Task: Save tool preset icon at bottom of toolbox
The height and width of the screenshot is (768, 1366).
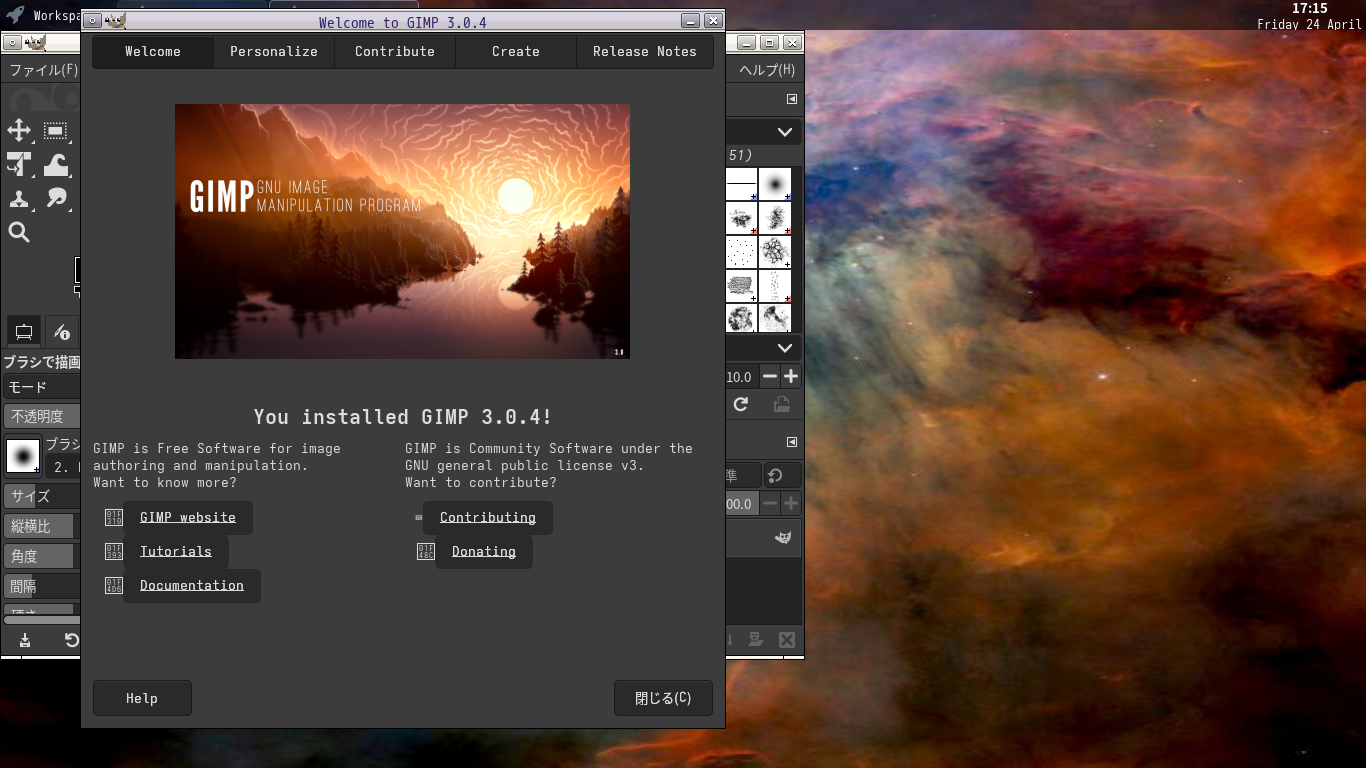Action: [25, 640]
